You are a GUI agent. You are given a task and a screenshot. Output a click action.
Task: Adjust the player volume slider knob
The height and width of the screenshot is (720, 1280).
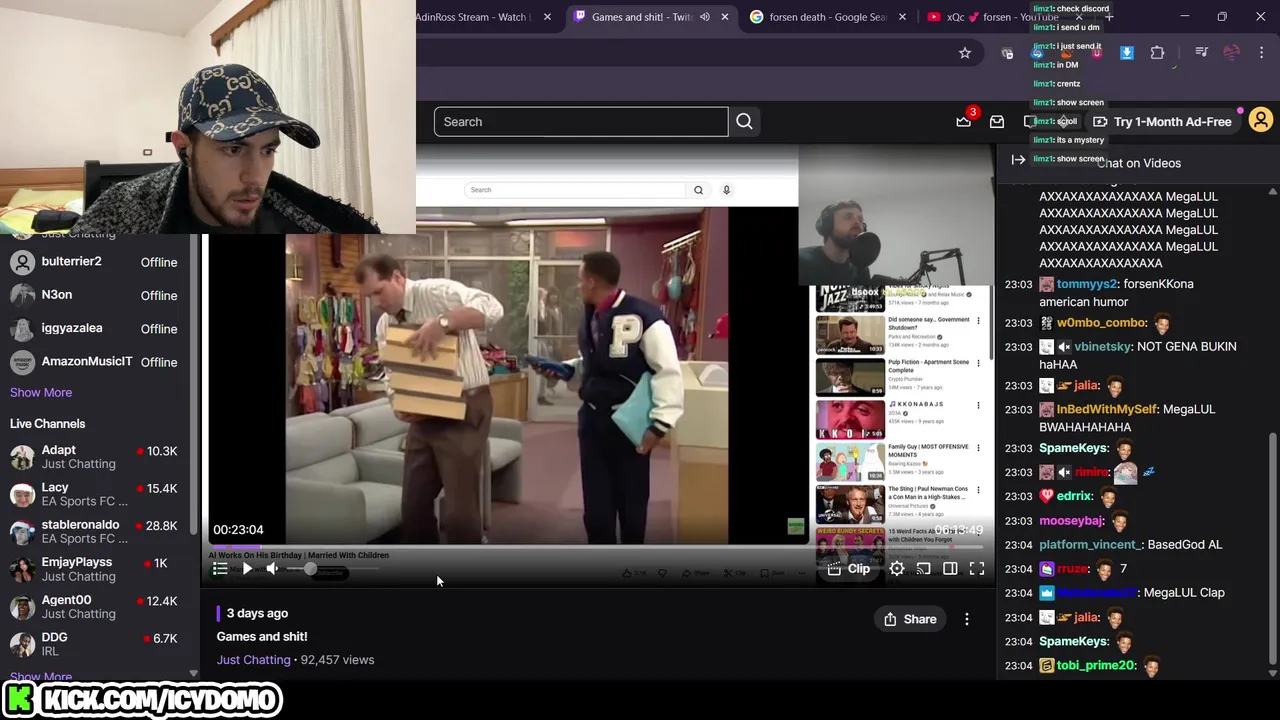(x=310, y=569)
